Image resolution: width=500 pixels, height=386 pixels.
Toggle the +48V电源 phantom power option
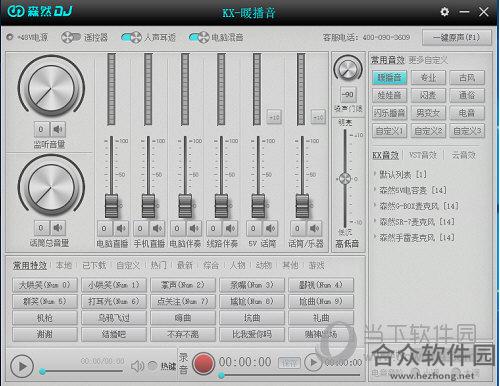28,37
